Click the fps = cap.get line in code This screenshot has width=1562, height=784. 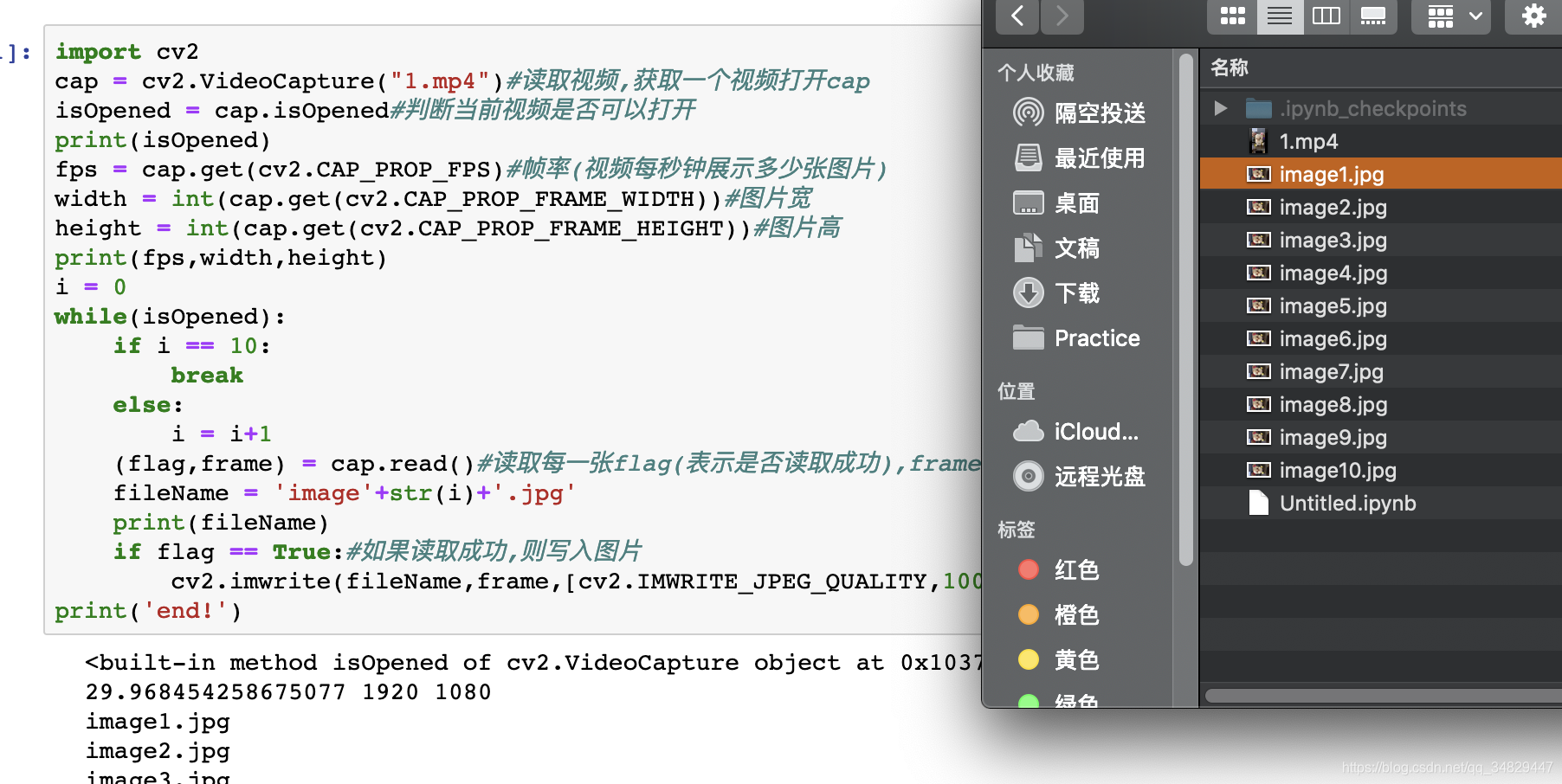click(x=471, y=170)
